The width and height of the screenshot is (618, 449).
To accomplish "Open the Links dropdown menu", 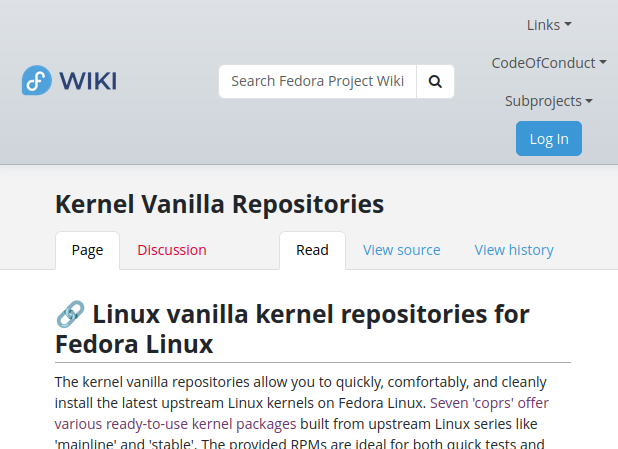I will (x=549, y=25).
